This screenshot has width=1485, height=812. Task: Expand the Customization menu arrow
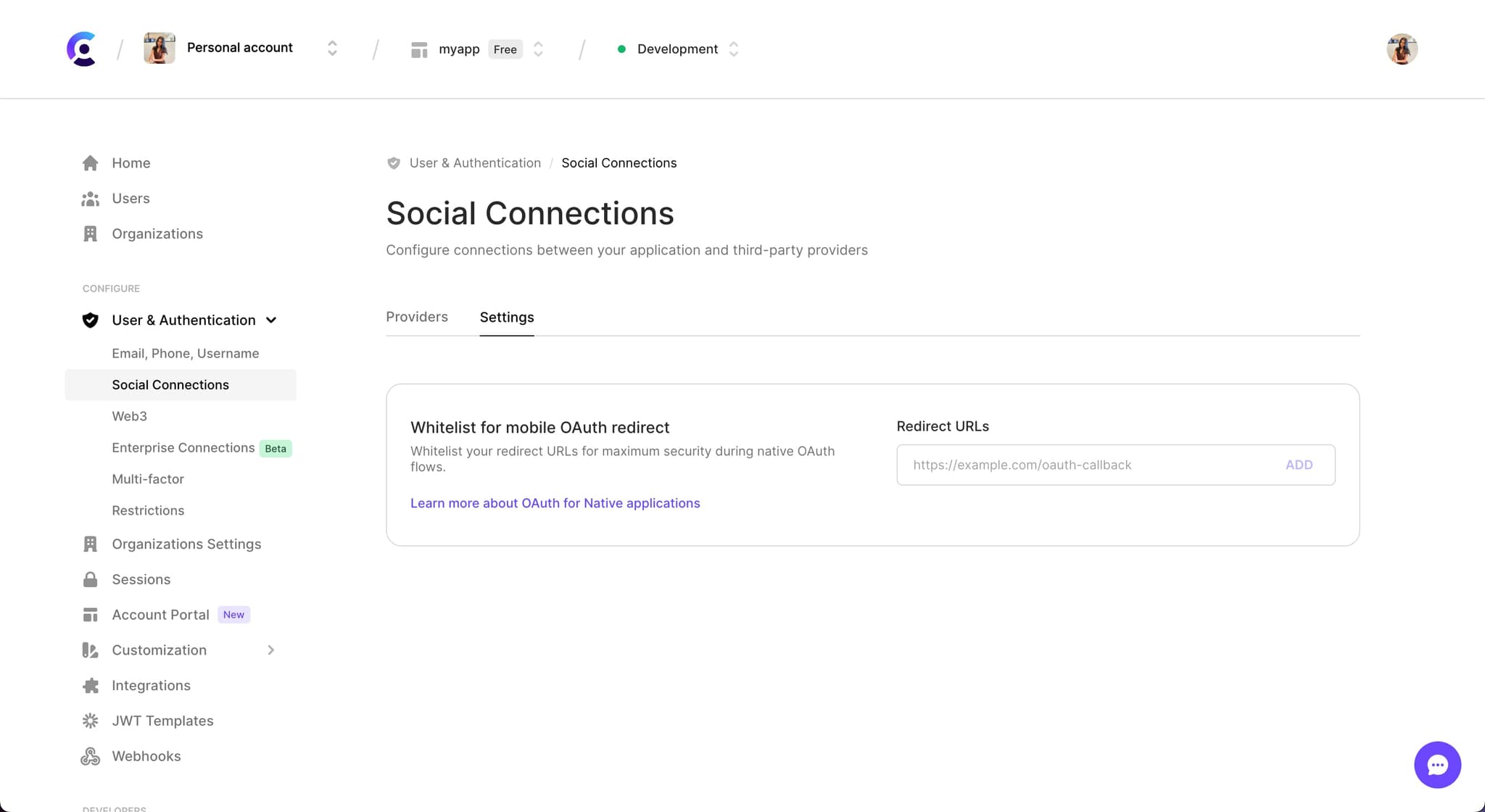click(x=270, y=650)
